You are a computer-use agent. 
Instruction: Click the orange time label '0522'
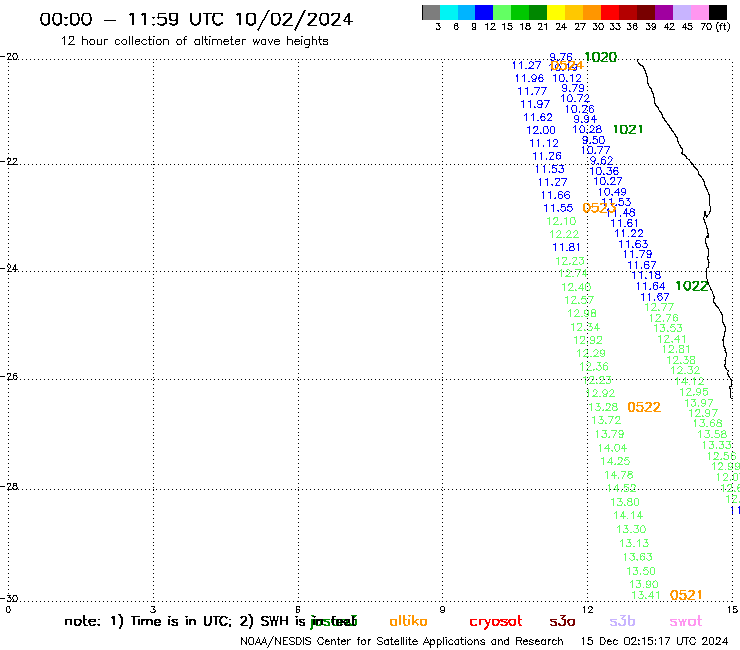point(644,407)
